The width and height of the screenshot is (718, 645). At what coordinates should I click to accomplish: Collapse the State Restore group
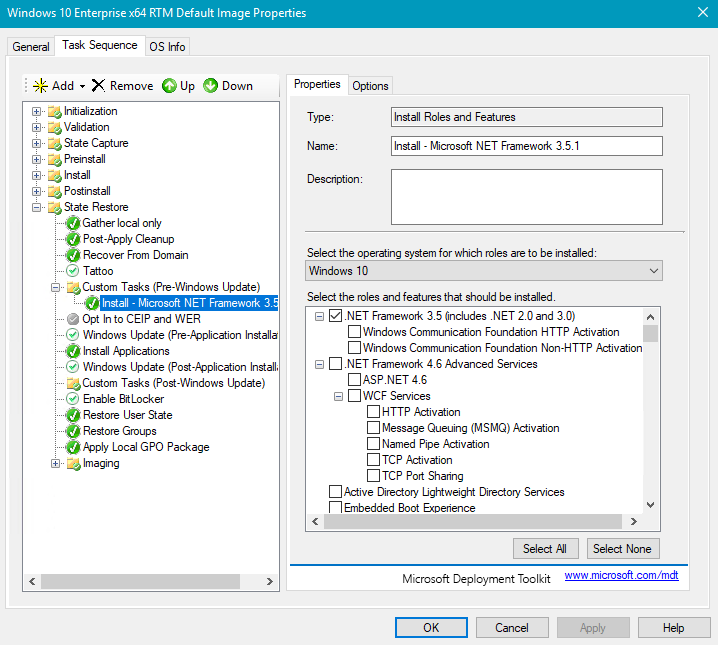[36, 207]
